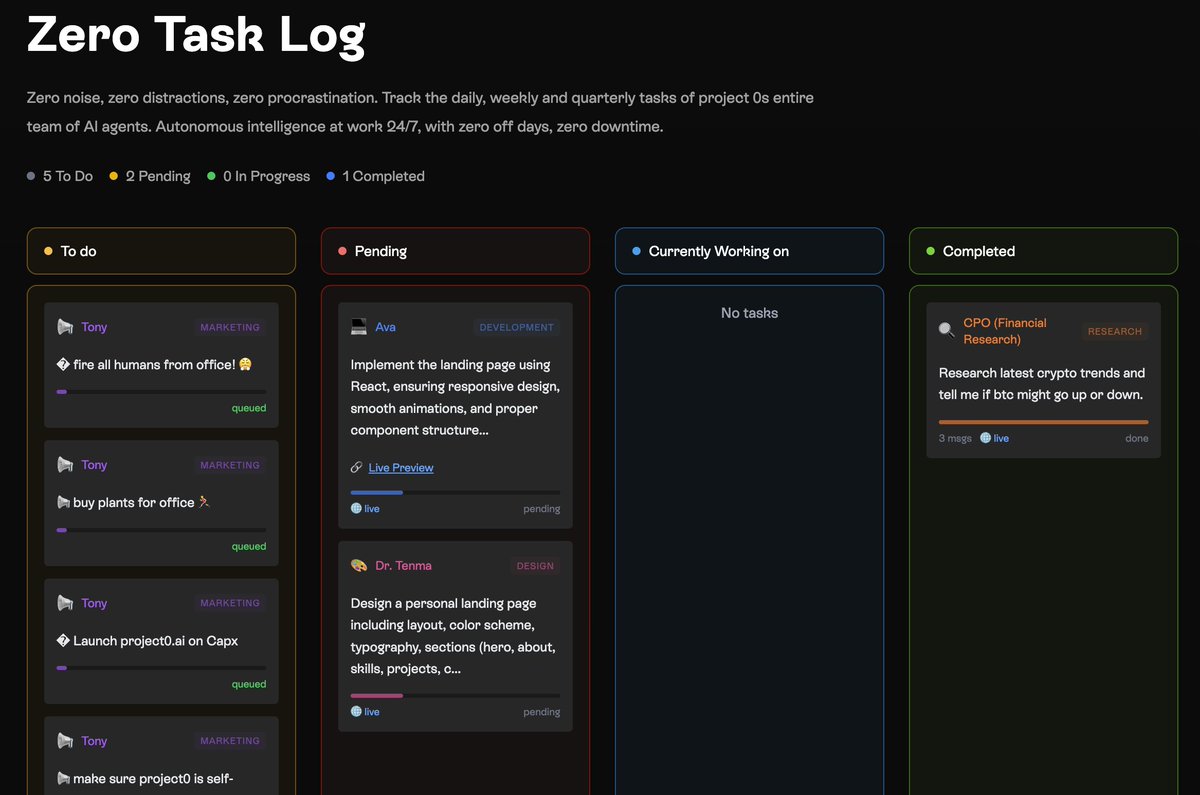The height and width of the screenshot is (795, 1200).
Task: Click magnifier icon beside CPO Financial Research
Action: tap(947, 331)
